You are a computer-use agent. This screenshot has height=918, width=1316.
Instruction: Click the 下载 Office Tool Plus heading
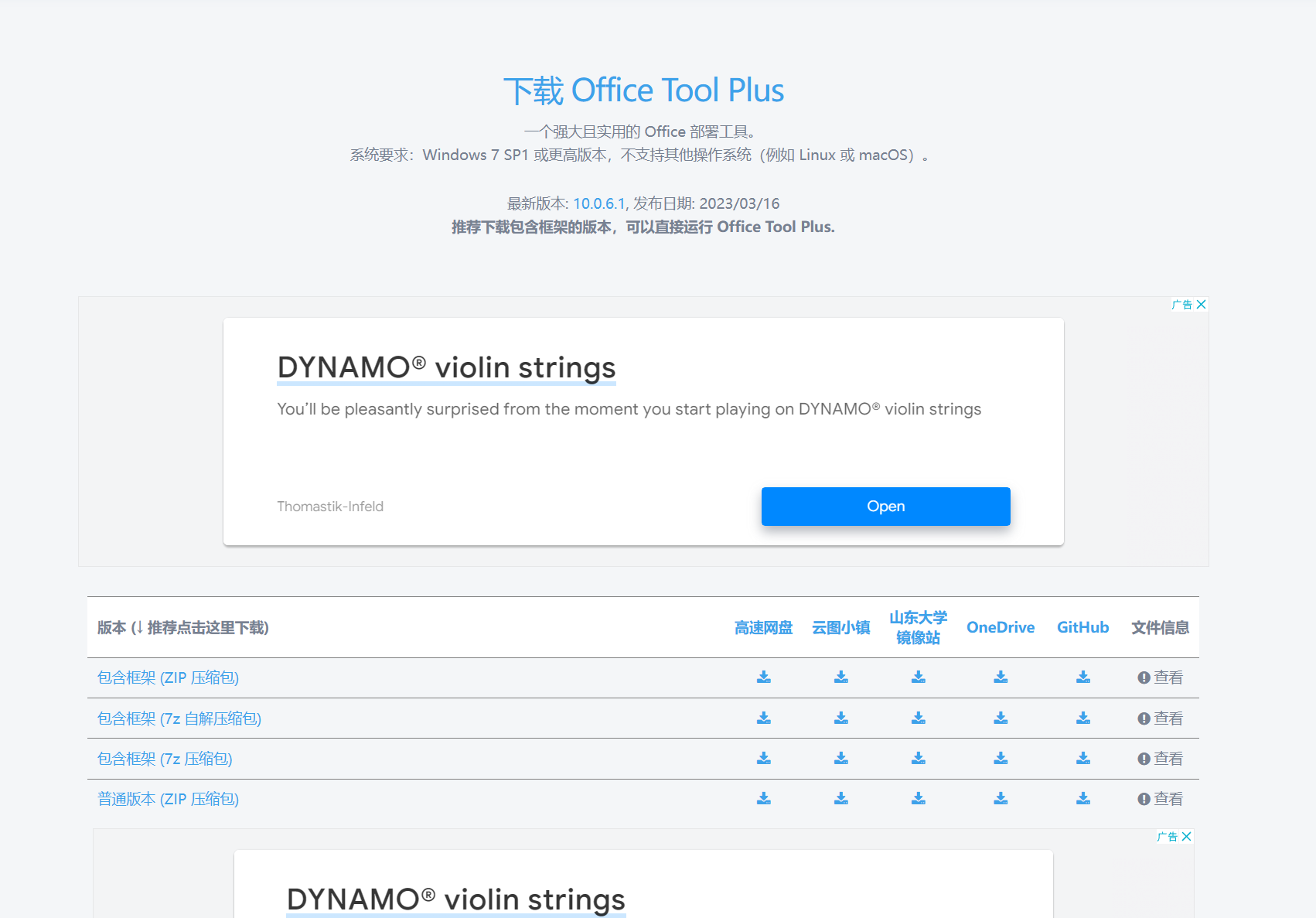click(x=643, y=90)
